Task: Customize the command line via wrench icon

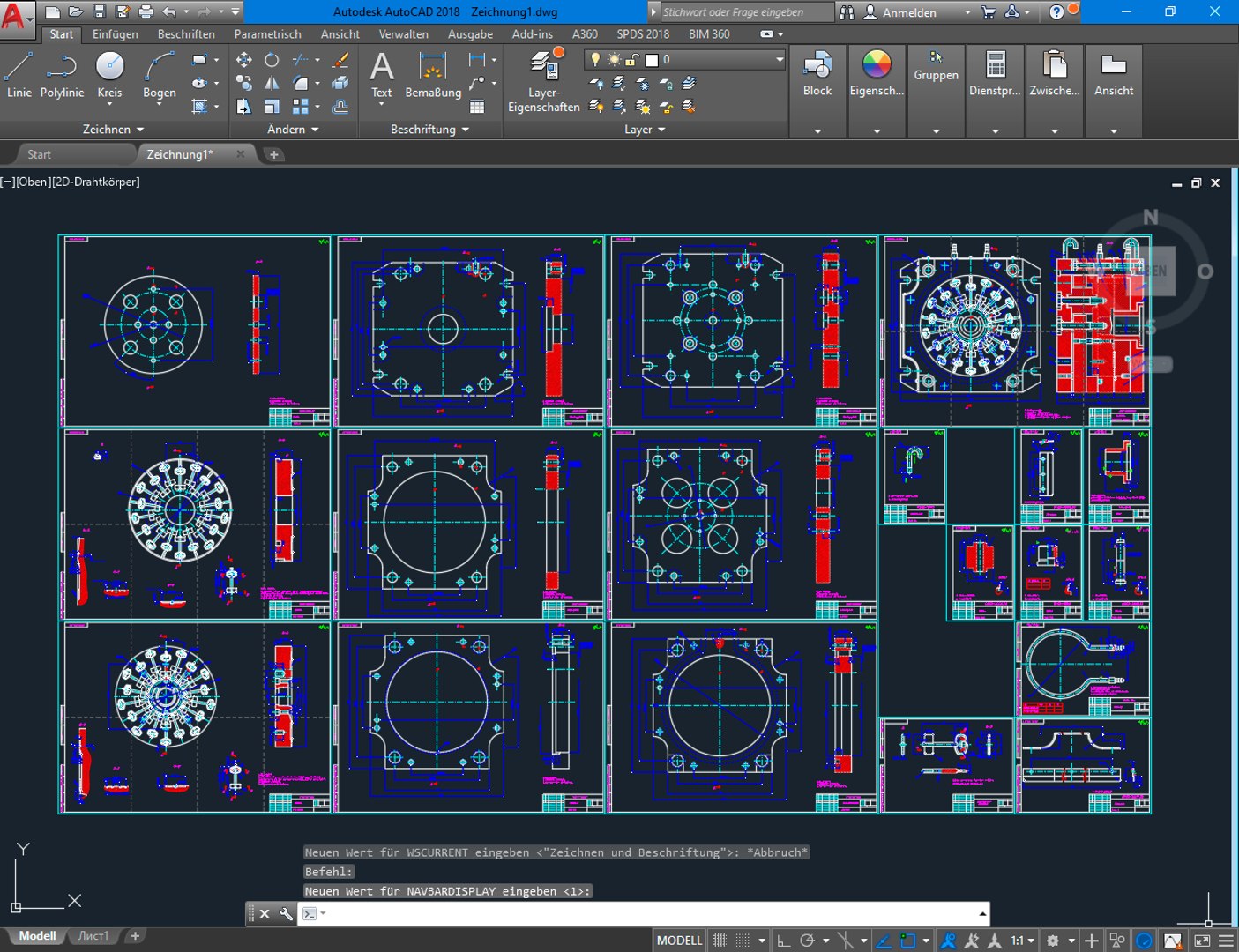Action: [286, 914]
